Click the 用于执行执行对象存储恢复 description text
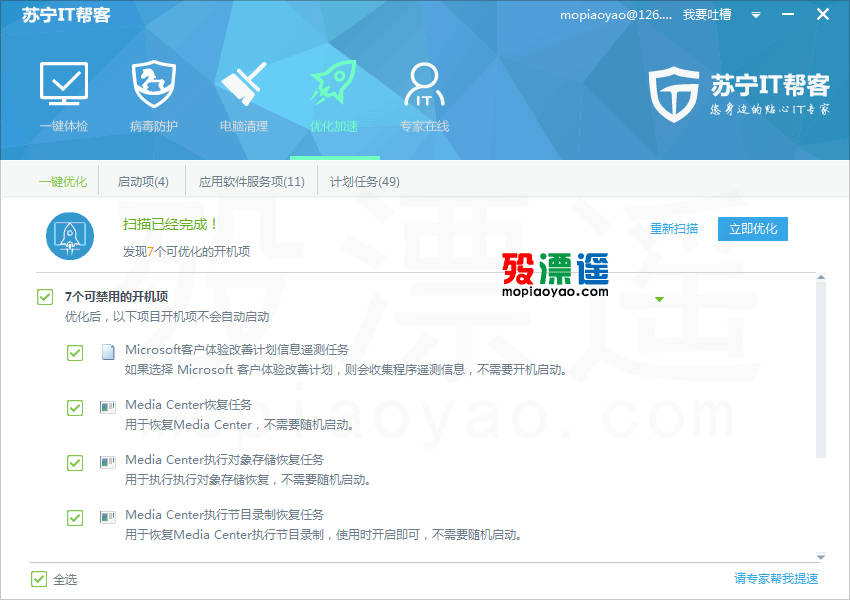850x600 pixels. pos(248,480)
